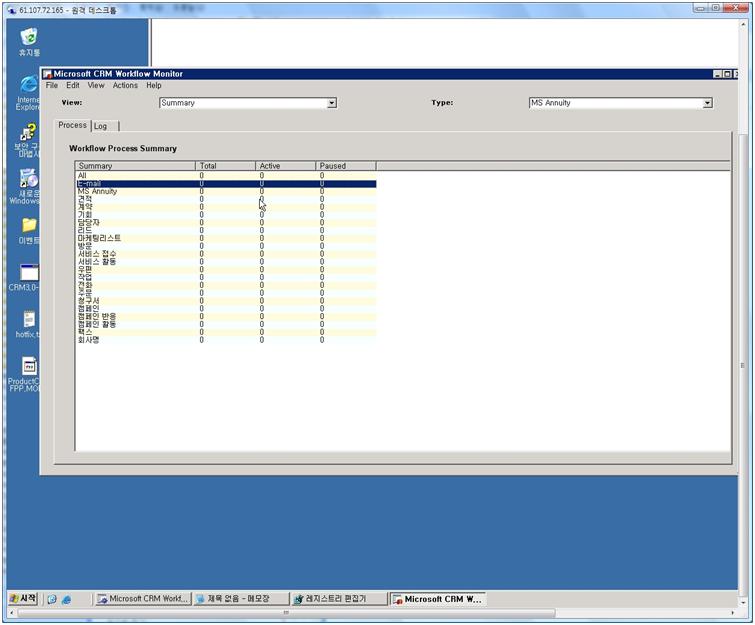The width and height of the screenshot is (755, 625).
Task: Select the E-mail row
Action: click(x=226, y=183)
